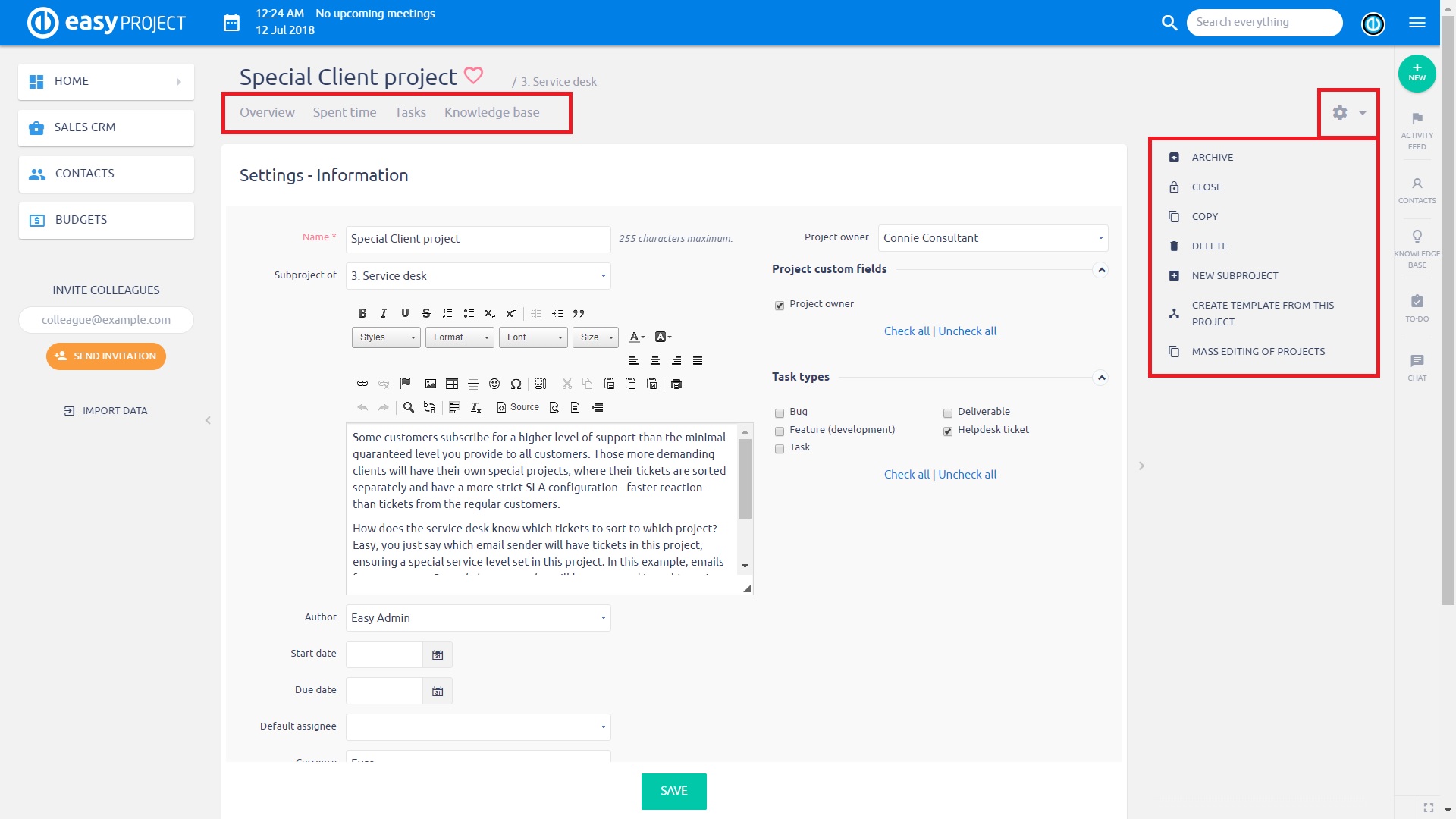Apply superscript formatting
This screenshot has width=1456, height=819.
pyautogui.click(x=511, y=313)
